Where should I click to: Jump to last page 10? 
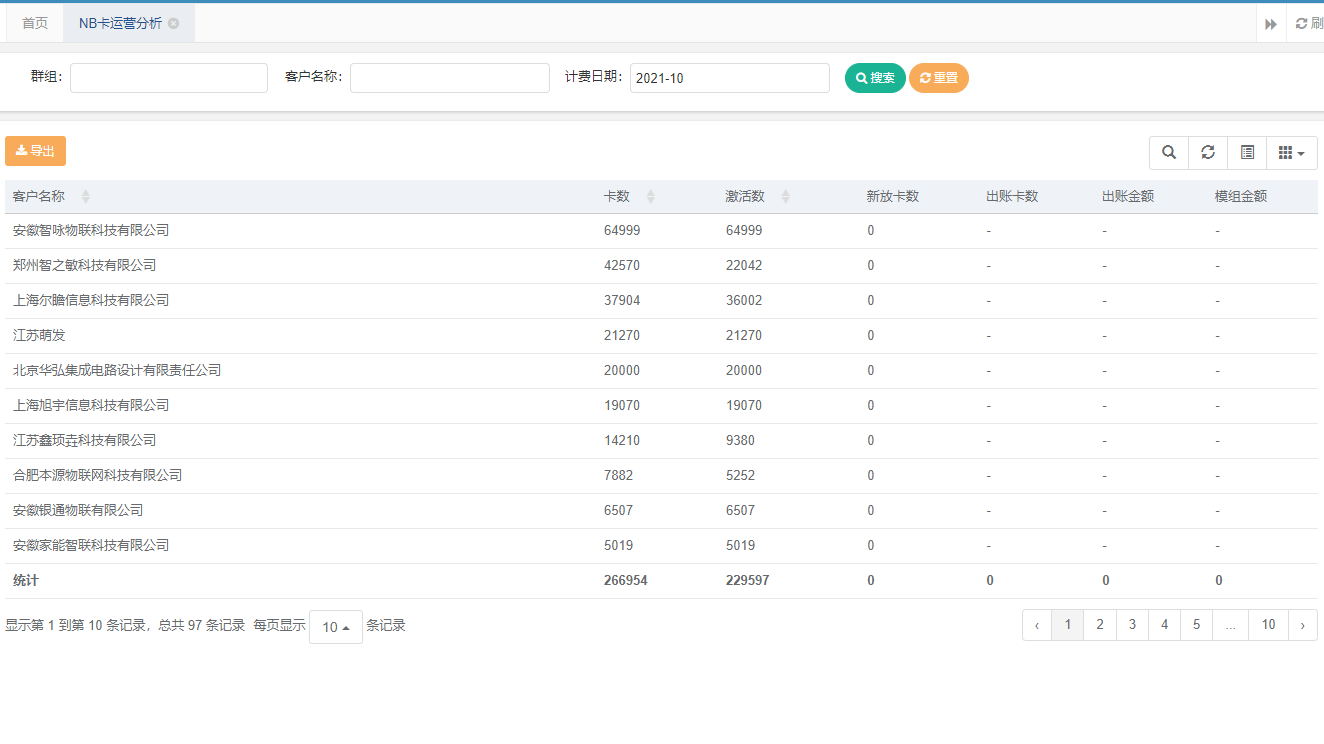click(1268, 625)
